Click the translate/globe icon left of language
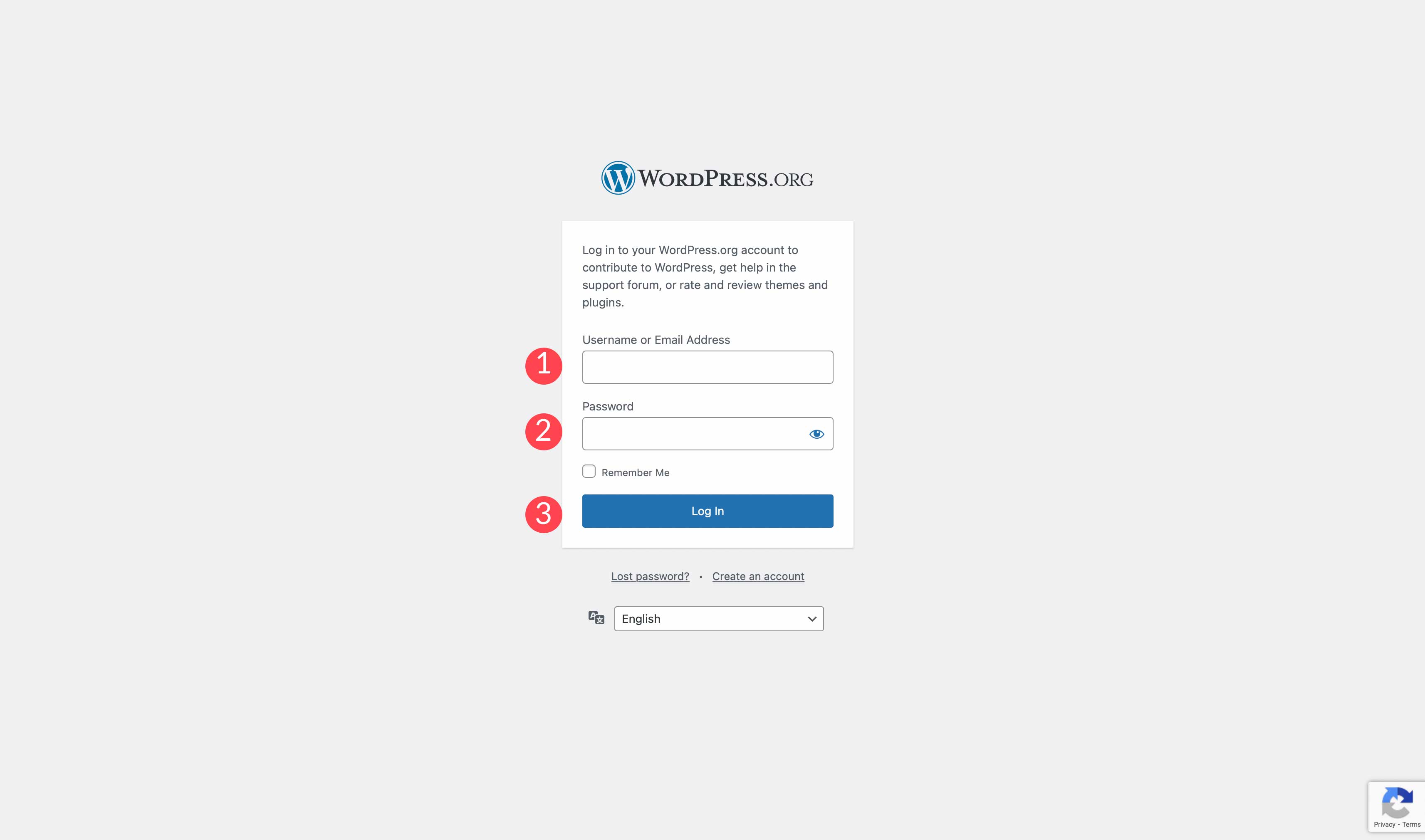The image size is (1425, 840). [x=596, y=618]
